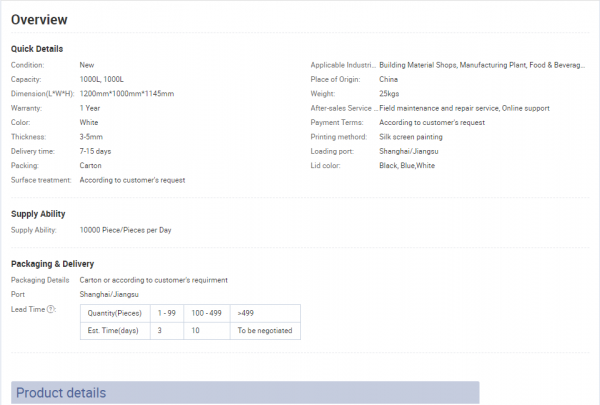Click the Lead Time help question-mark icon
The image size is (600, 405).
[51, 309]
